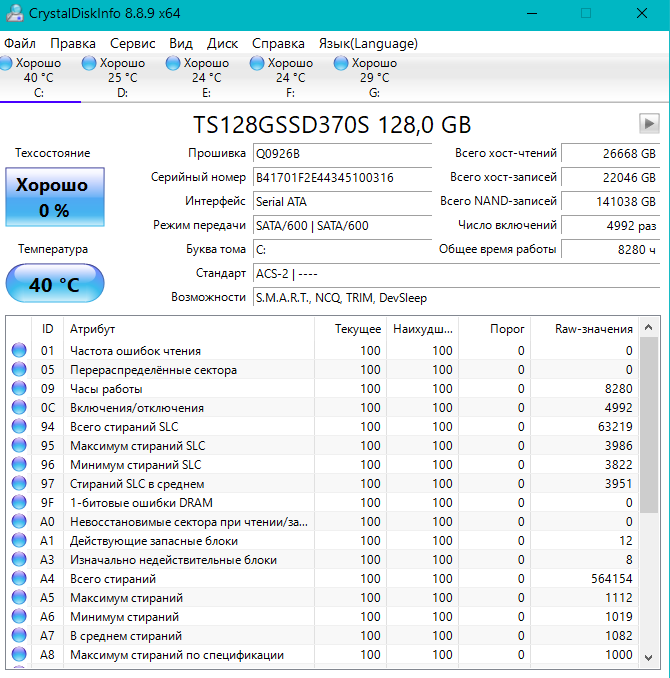Switch to drive D: tab
670x678 pixels.
click(122, 77)
